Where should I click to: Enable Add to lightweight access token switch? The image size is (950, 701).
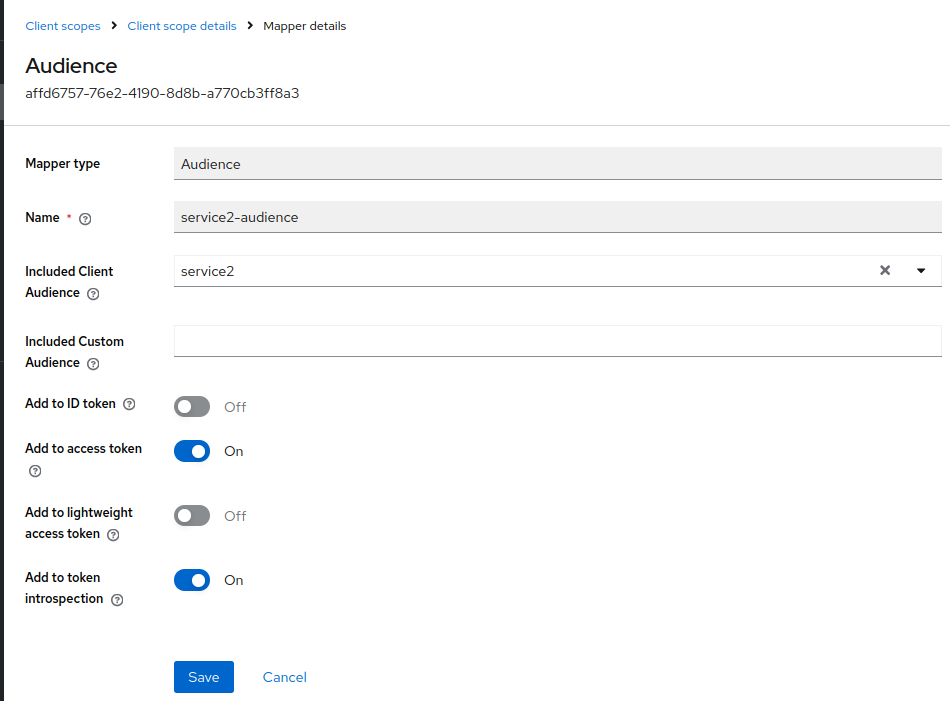tap(192, 516)
